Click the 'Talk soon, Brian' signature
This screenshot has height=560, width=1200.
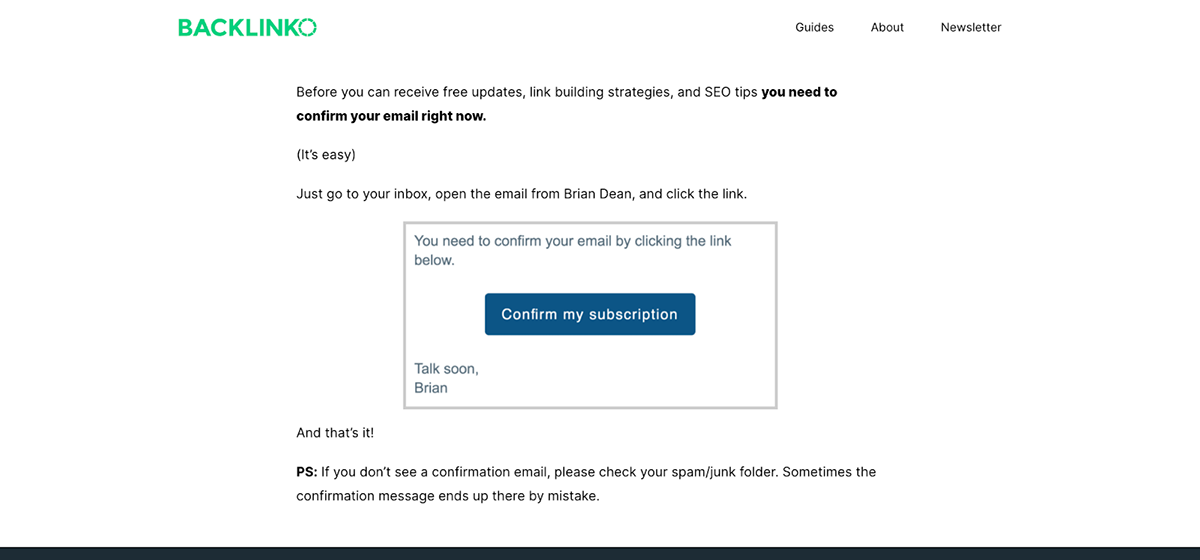pos(446,378)
